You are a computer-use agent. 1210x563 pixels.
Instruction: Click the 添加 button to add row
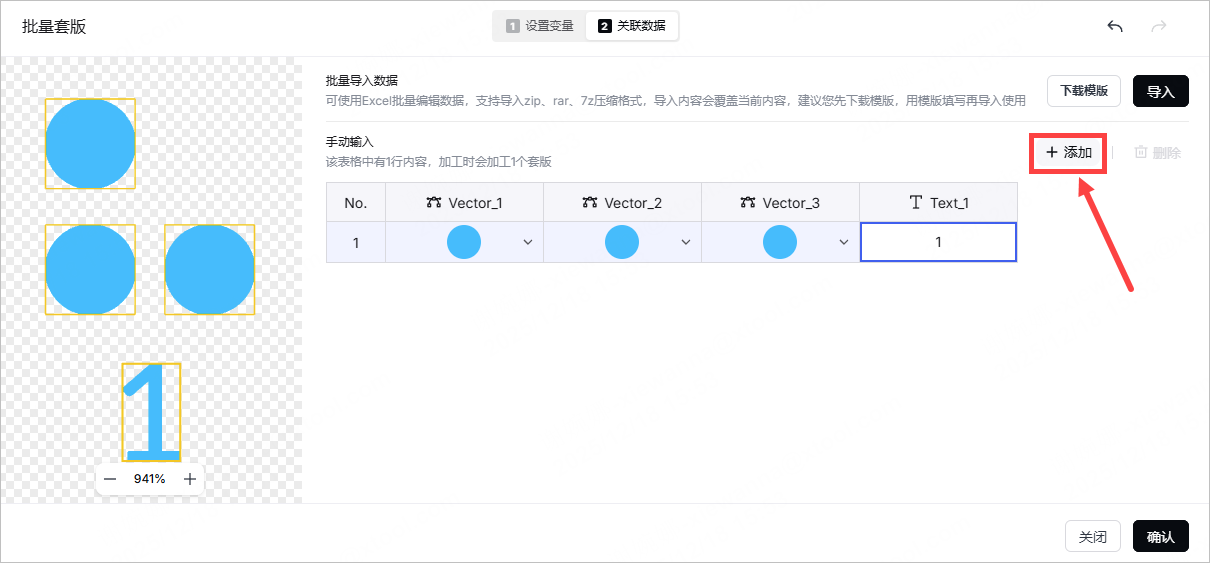click(x=1068, y=153)
